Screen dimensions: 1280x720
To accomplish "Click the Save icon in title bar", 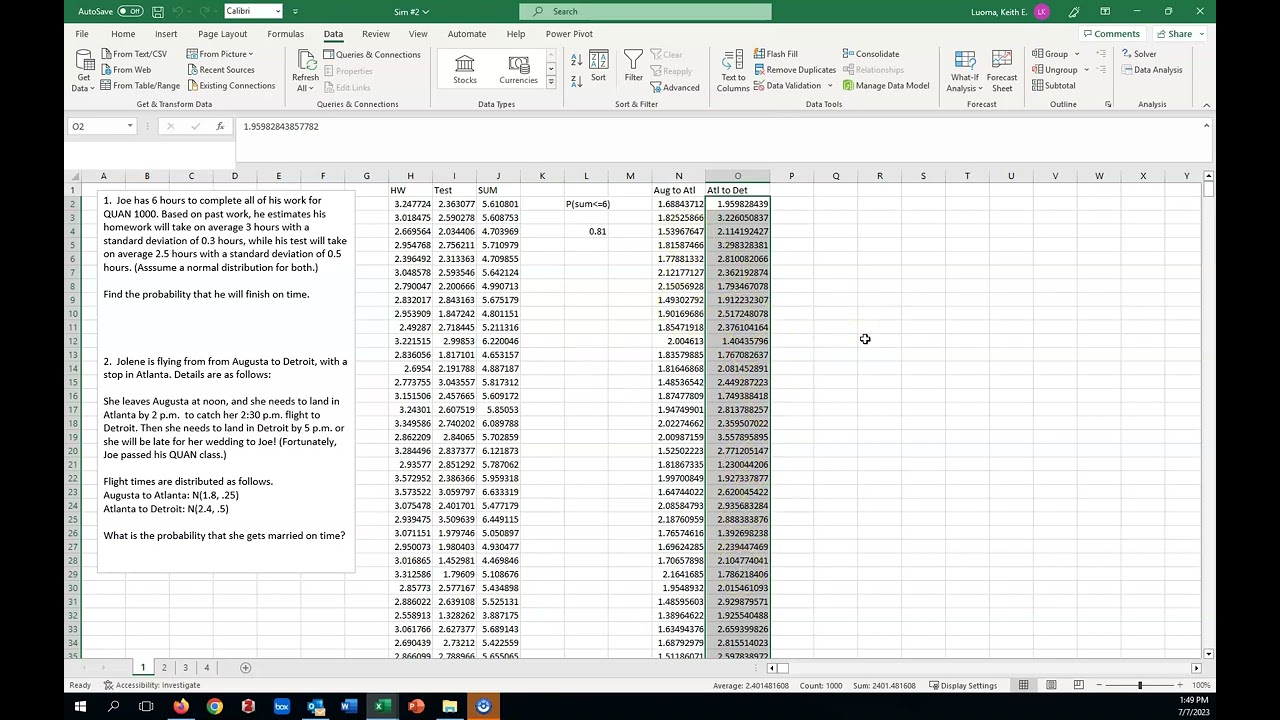I will click(159, 12).
